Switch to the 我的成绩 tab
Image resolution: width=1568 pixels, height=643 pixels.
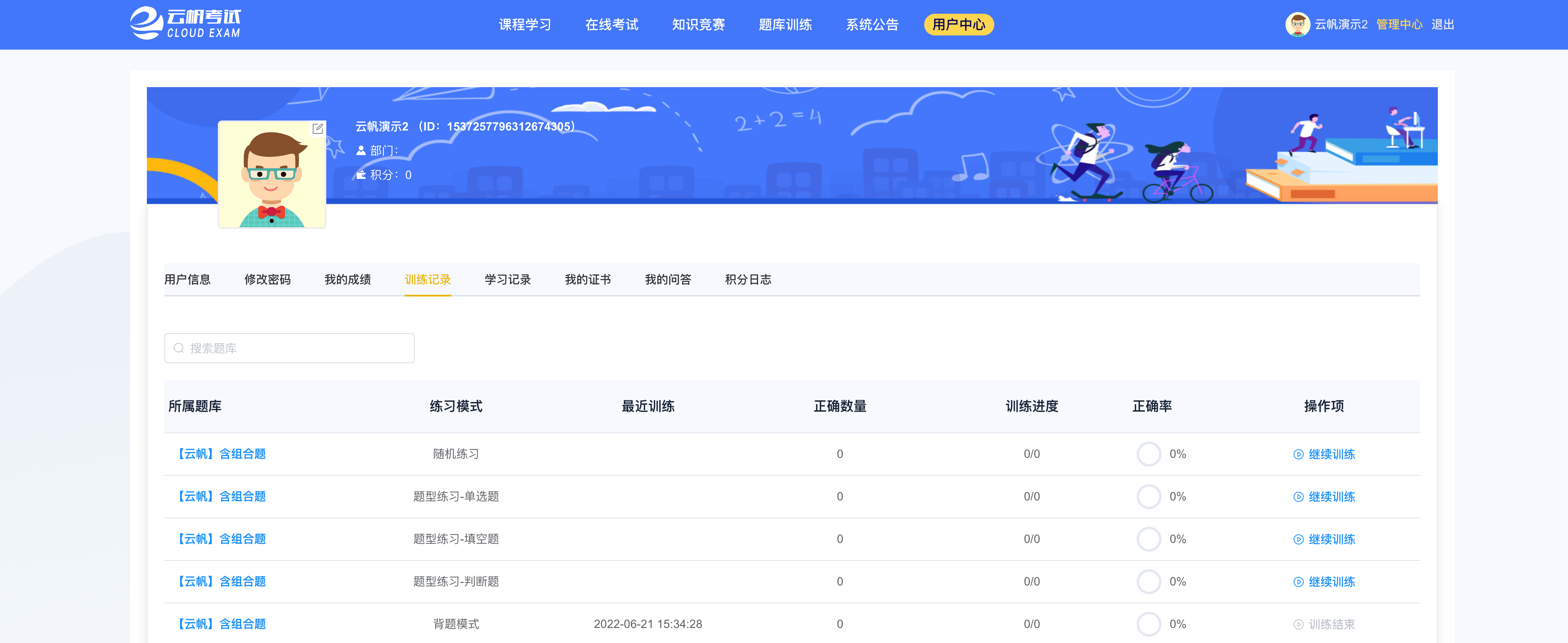point(348,279)
